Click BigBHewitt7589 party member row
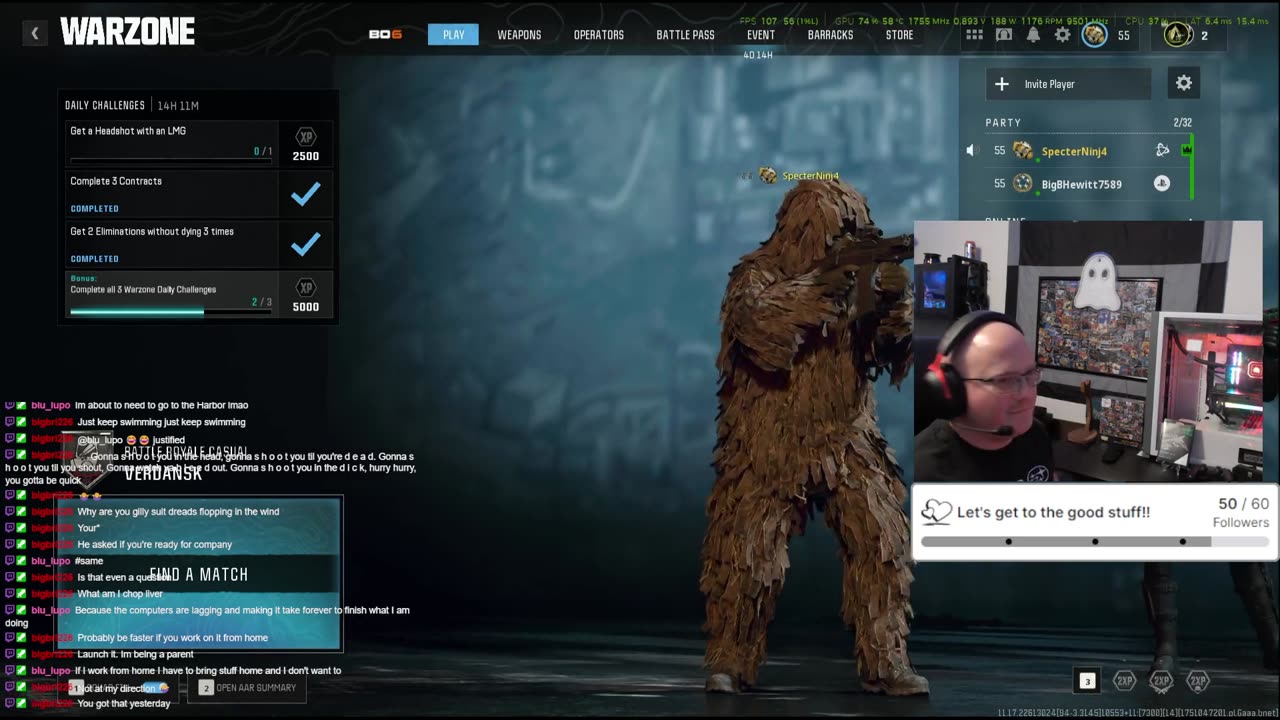The image size is (1280, 720). tap(1088, 184)
